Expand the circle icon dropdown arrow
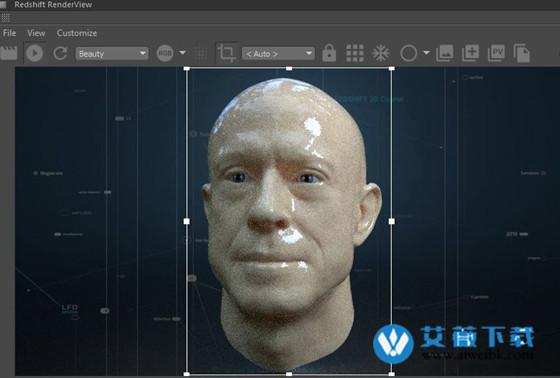The image size is (560, 378). (x=426, y=53)
